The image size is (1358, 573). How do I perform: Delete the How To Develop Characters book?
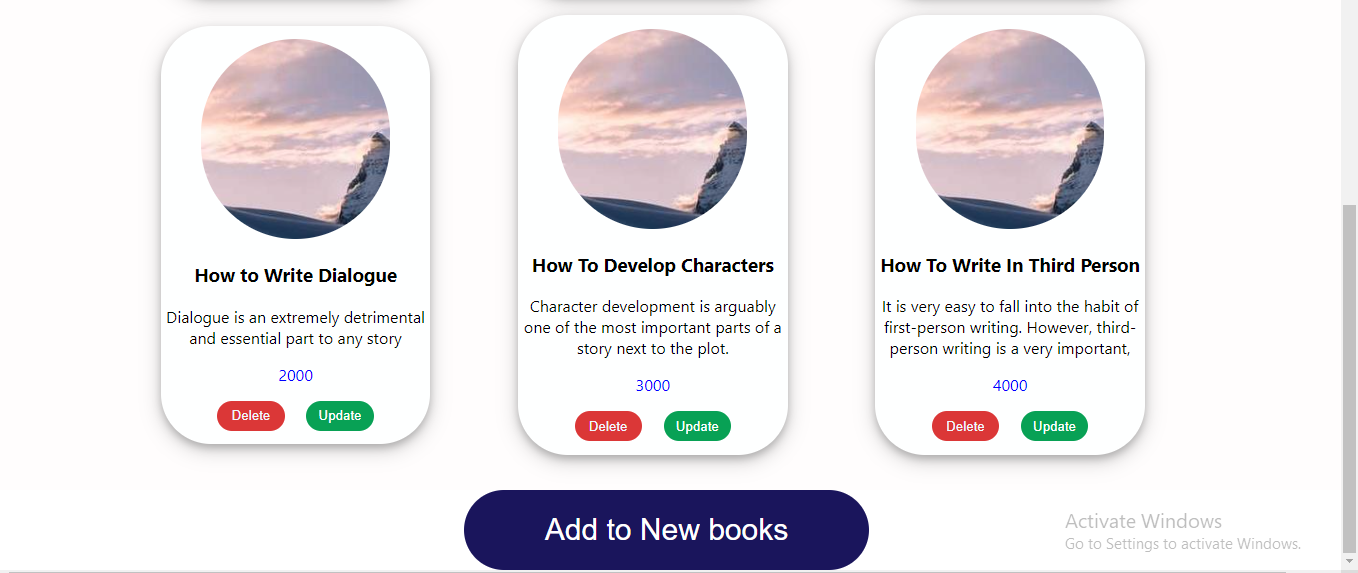tap(608, 426)
